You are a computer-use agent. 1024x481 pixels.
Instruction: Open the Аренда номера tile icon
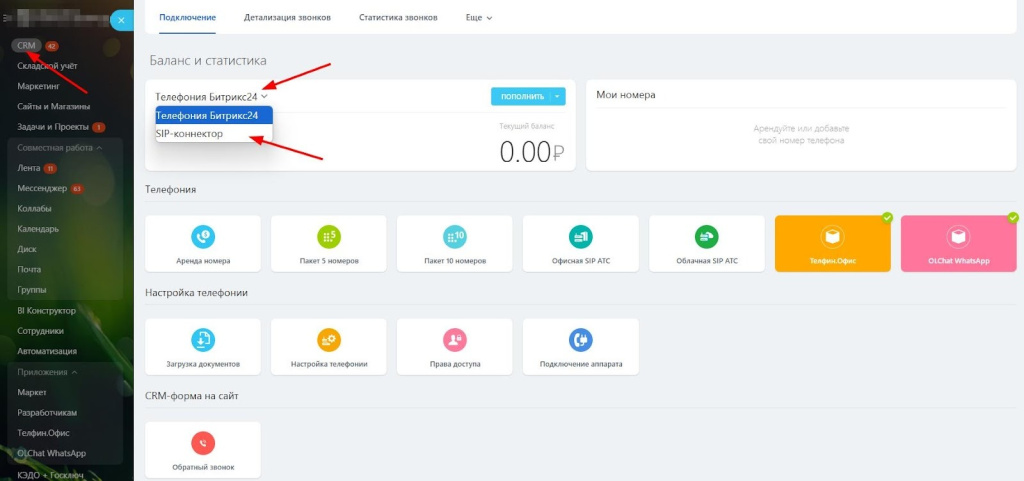pyautogui.click(x=203, y=236)
